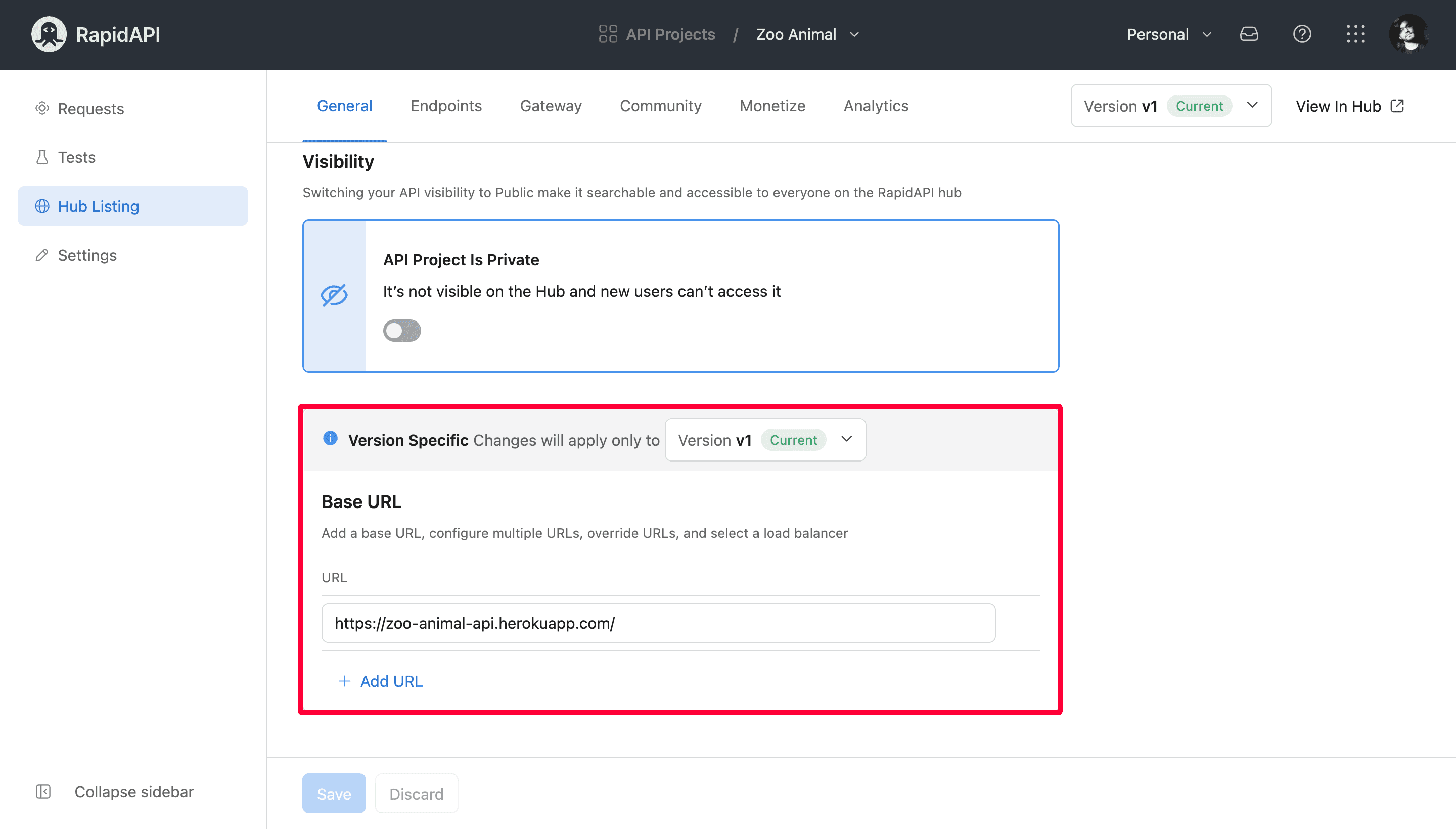Open Requests in the sidebar
Viewport: 1456px width, 829px height.
132,108
